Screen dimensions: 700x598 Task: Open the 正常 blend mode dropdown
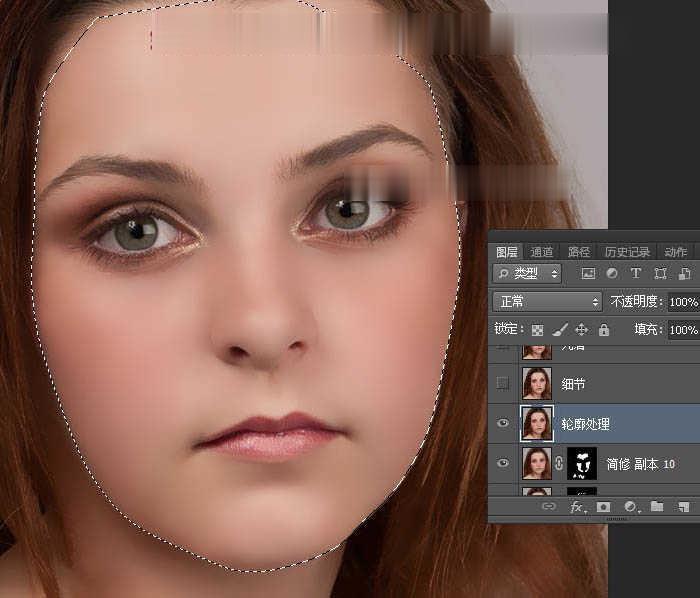547,302
